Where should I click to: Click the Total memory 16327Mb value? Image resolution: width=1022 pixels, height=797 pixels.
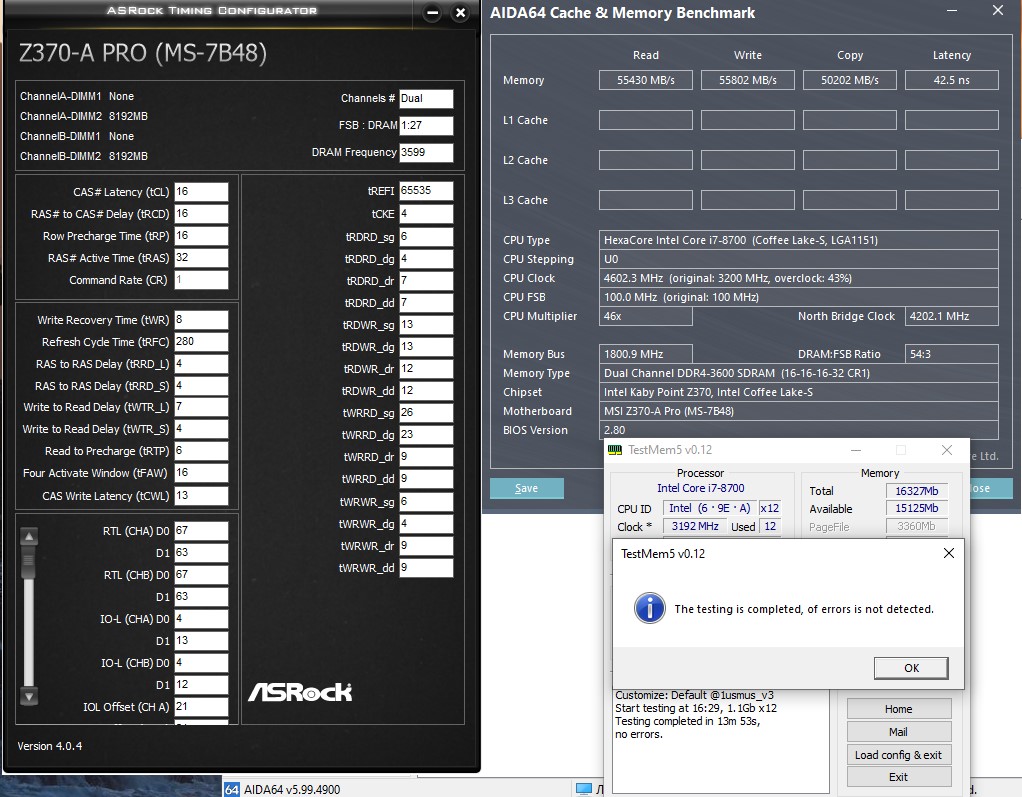(916, 491)
